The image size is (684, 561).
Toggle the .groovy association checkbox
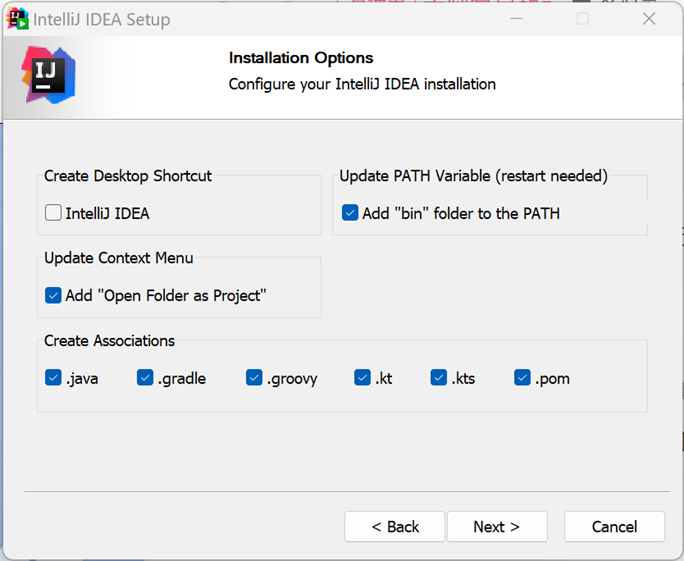[254, 378]
